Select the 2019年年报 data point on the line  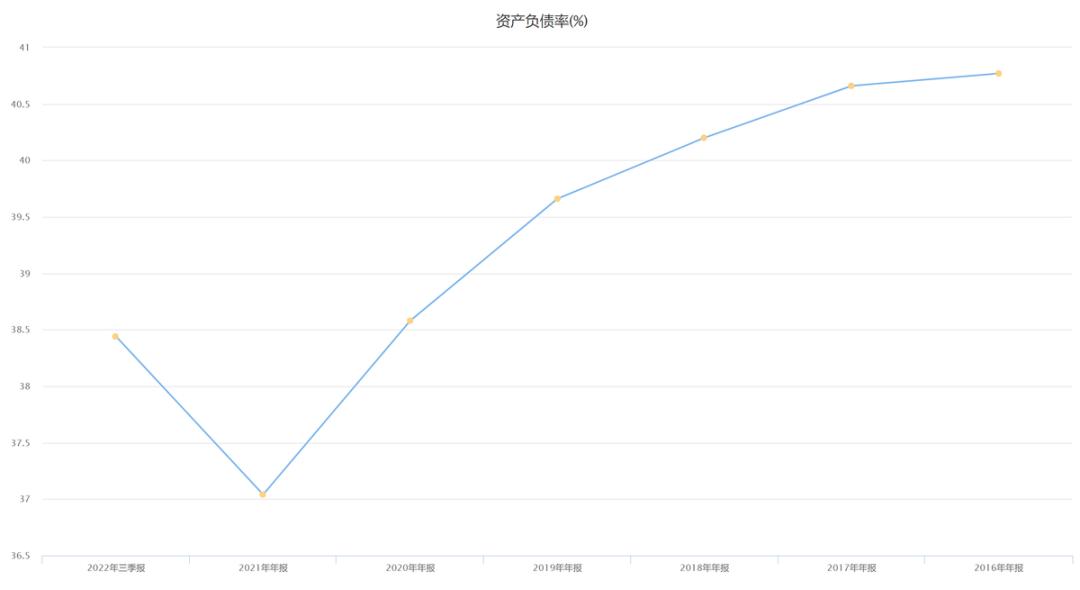[557, 199]
